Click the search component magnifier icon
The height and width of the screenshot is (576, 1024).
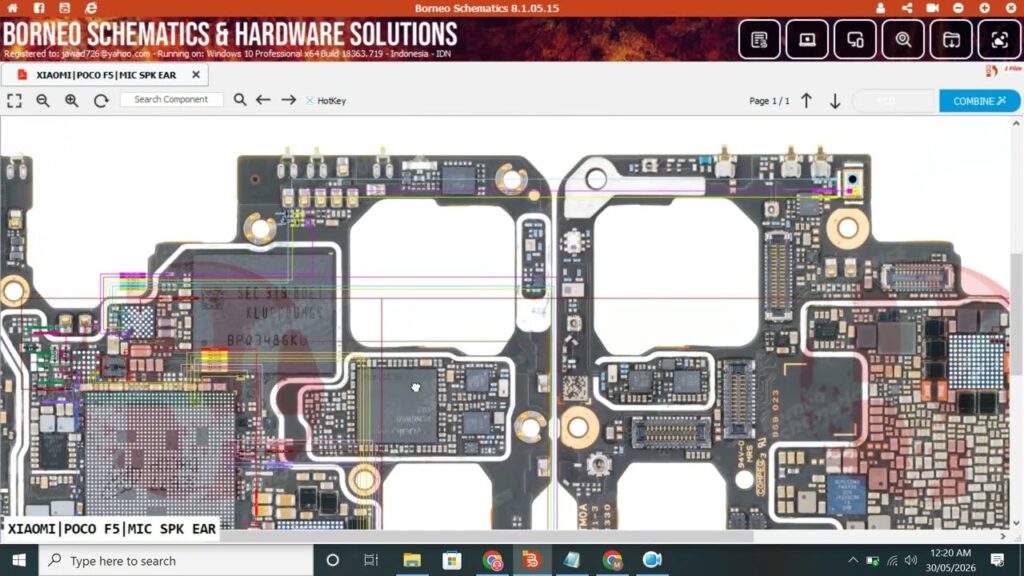(x=240, y=100)
